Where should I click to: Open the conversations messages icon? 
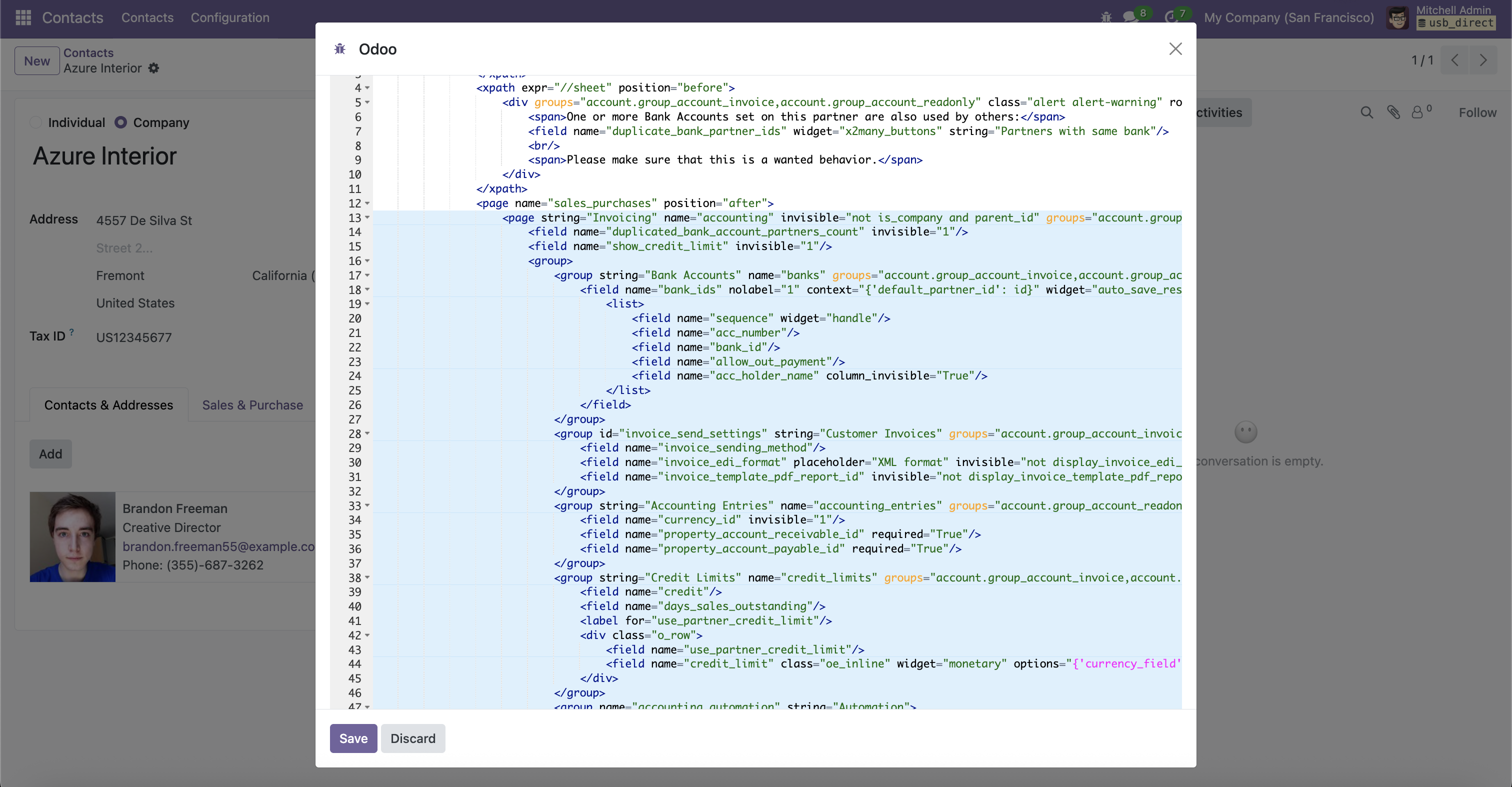tap(1130, 17)
